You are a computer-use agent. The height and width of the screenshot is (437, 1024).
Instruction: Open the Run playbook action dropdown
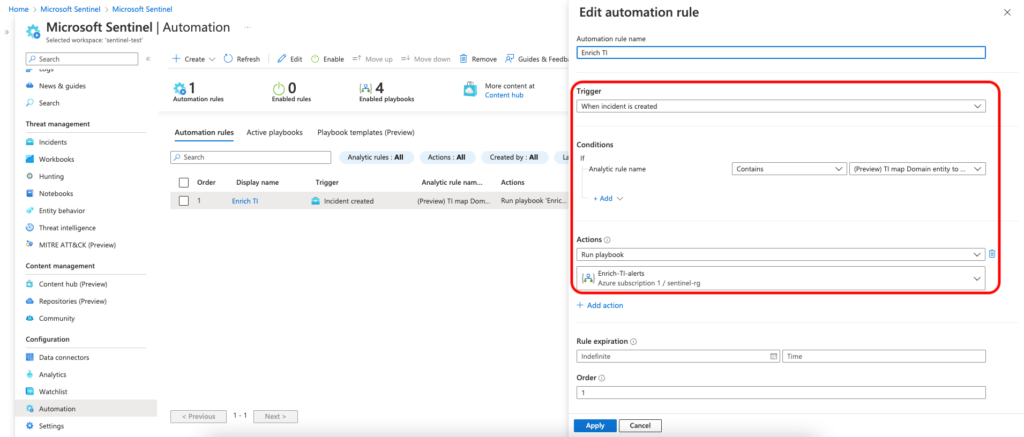[x=780, y=253]
